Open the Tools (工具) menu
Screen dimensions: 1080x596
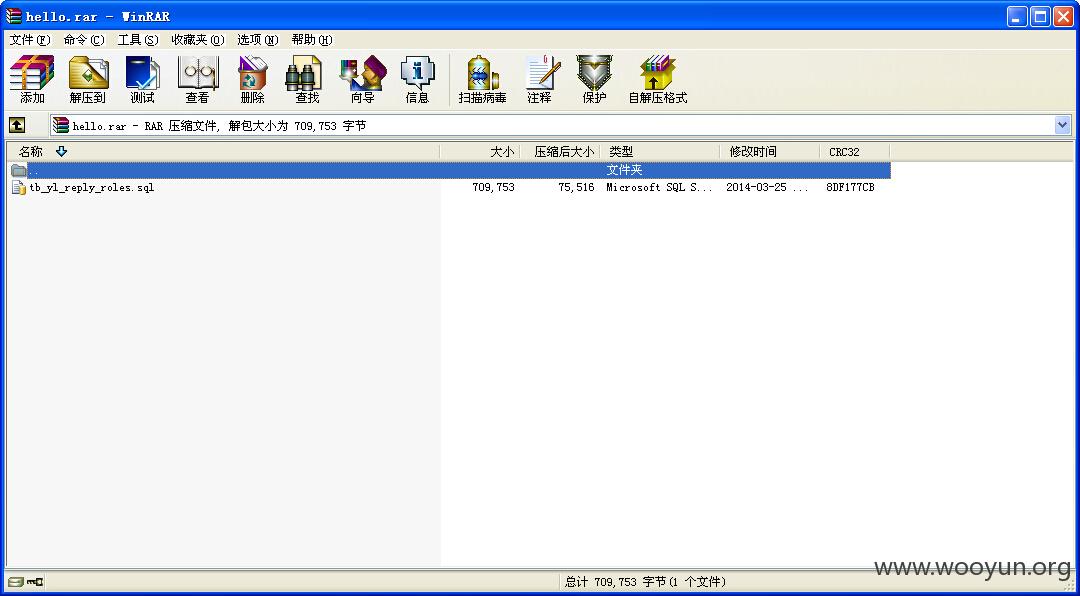(137, 40)
